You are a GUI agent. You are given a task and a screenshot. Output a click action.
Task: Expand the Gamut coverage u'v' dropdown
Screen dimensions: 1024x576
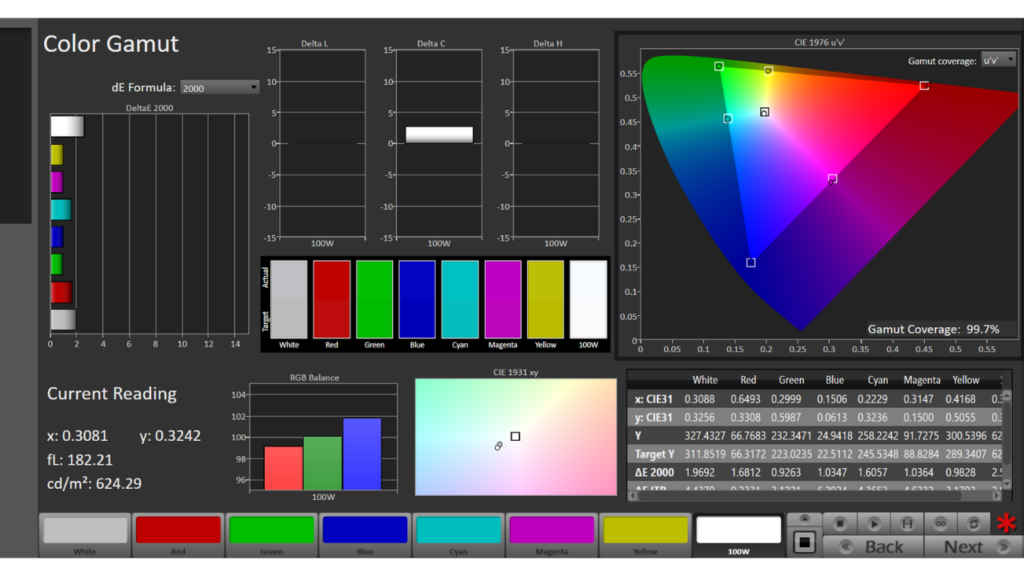pyautogui.click(x=998, y=60)
